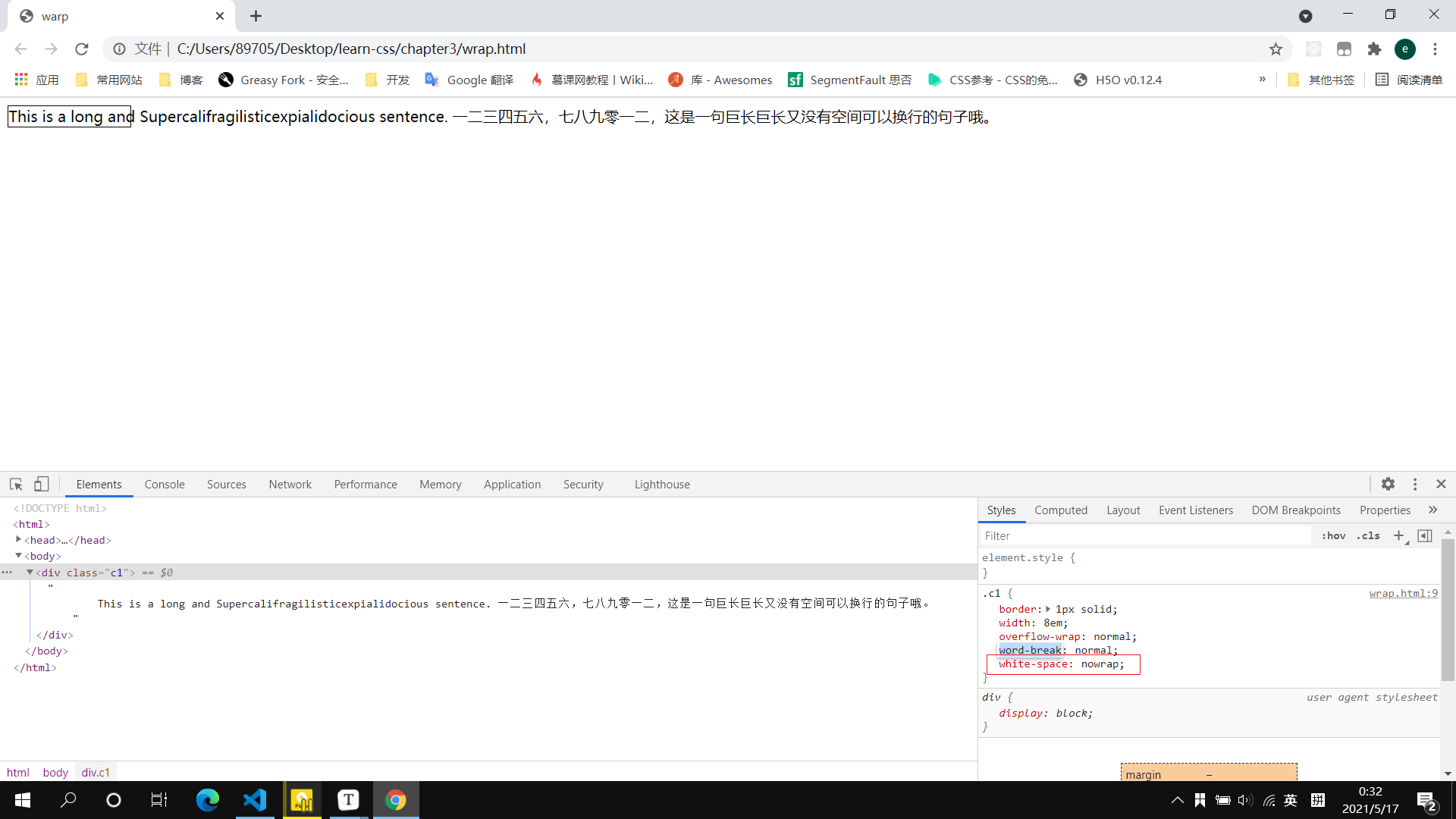Open the Chrome extensions puzzle icon
The height and width of the screenshot is (819, 1456).
pyautogui.click(x=1374, y=49)
